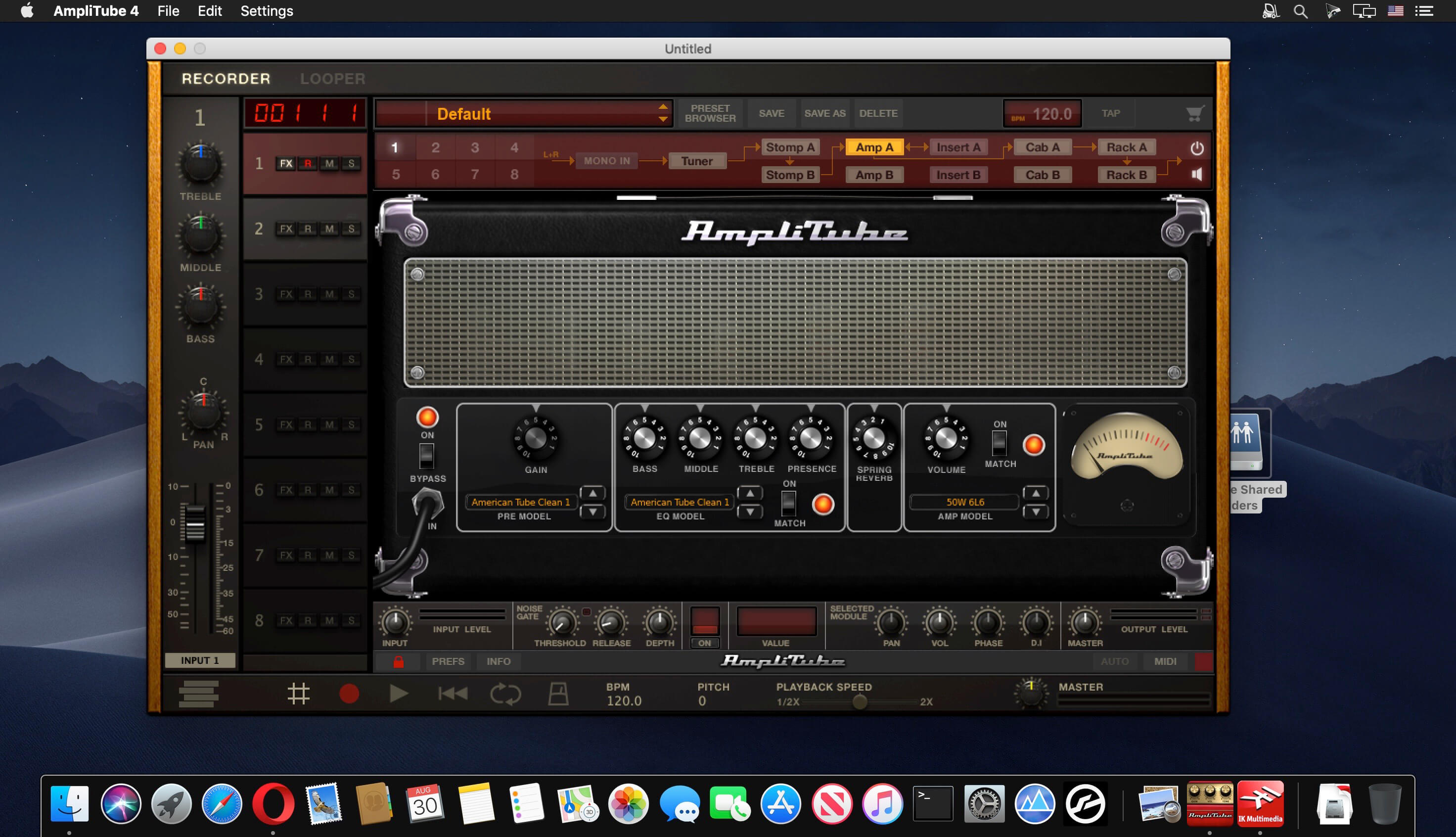Image resolution: width=1456 pixels, height=837 pixels.
Task: Open Finder from the dock
Action: coord(70,804)
